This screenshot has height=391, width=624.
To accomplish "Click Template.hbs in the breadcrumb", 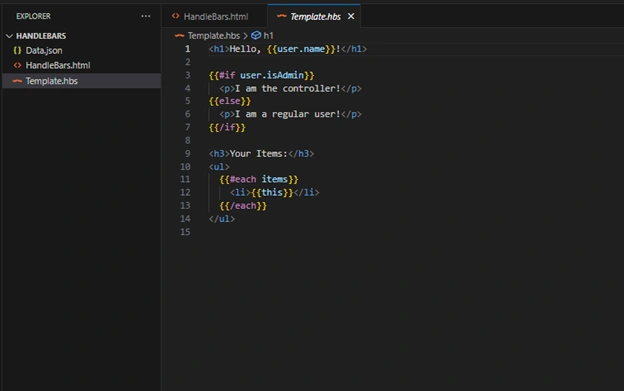I will coord(214,36).
